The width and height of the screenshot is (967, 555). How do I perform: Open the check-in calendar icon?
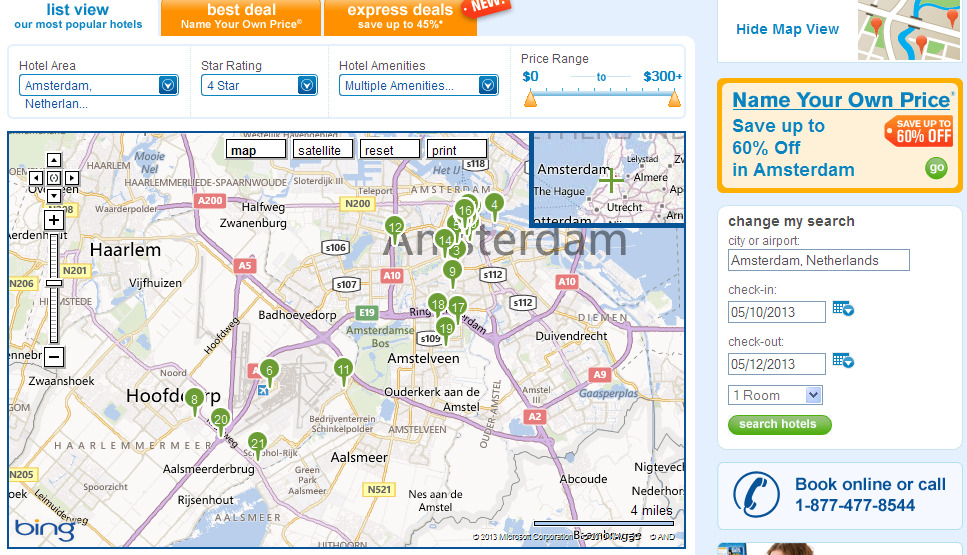tap(842, 308)
